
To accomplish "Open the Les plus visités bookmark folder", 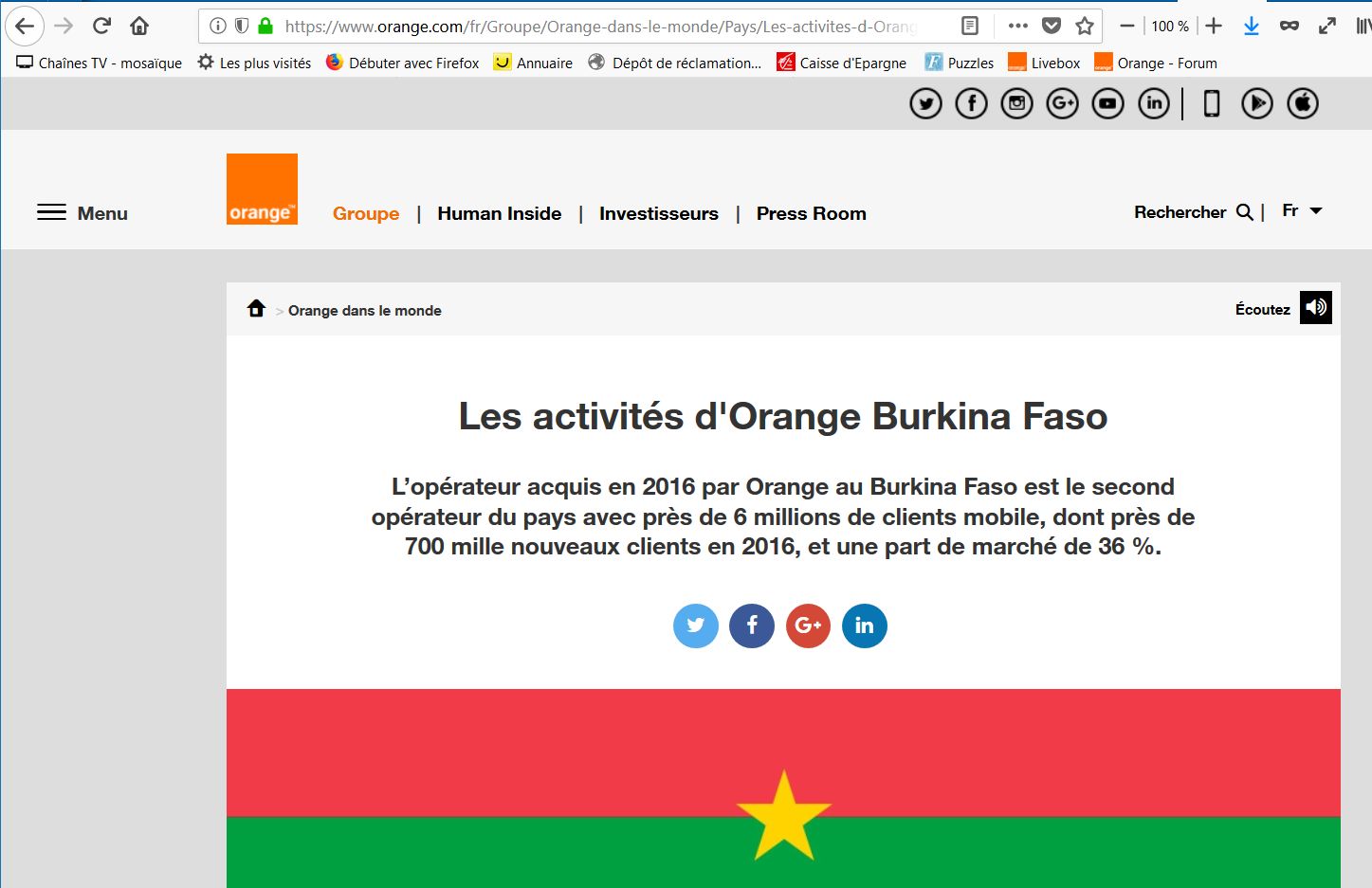I will [x=254, y=63].
